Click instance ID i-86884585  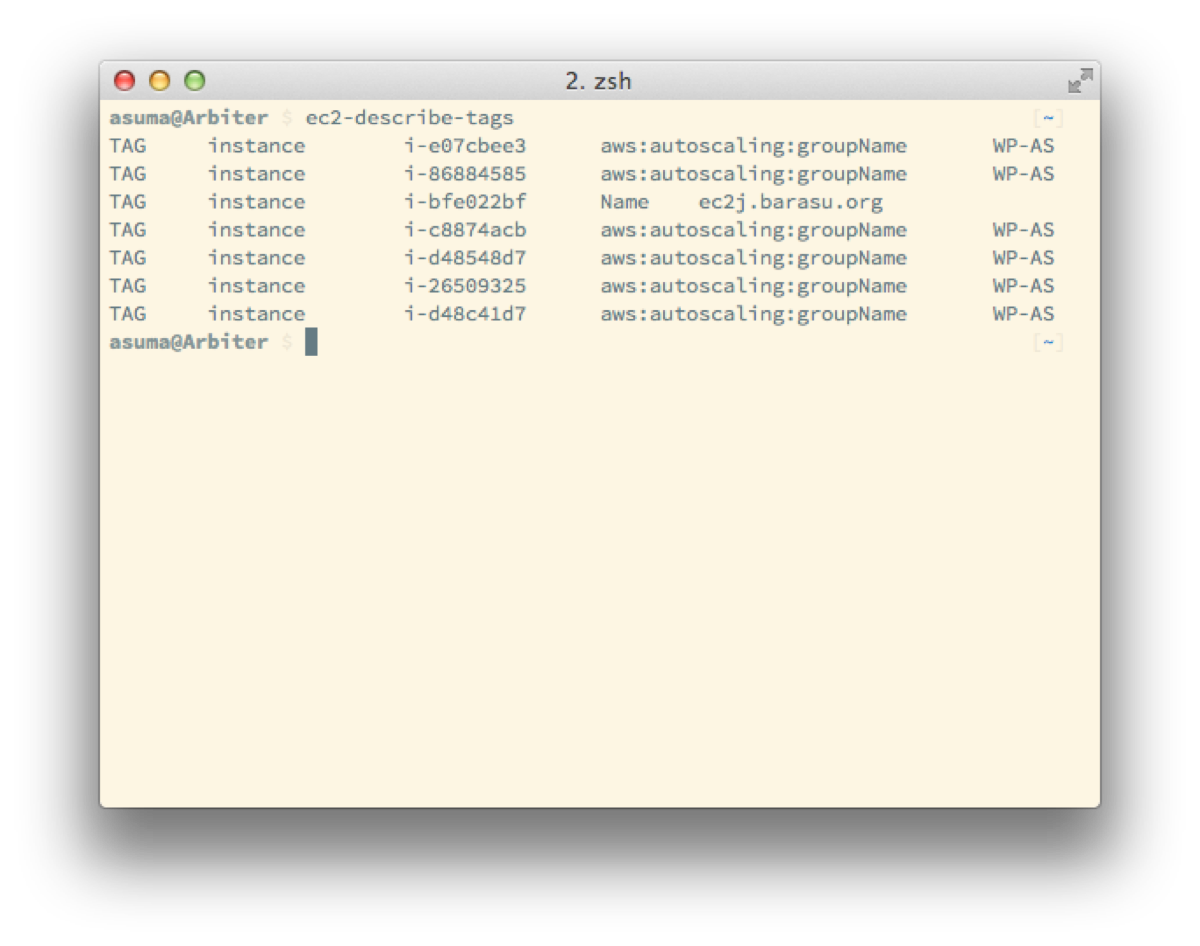coord(465,174)
